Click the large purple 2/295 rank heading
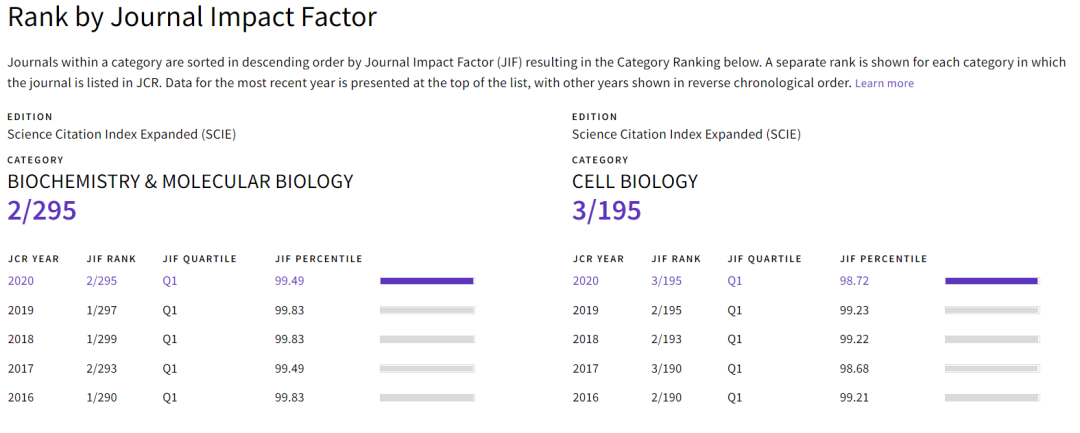The width and height of the screenshot is (1080, 433). pyautogui.click(x=42, y=211)
